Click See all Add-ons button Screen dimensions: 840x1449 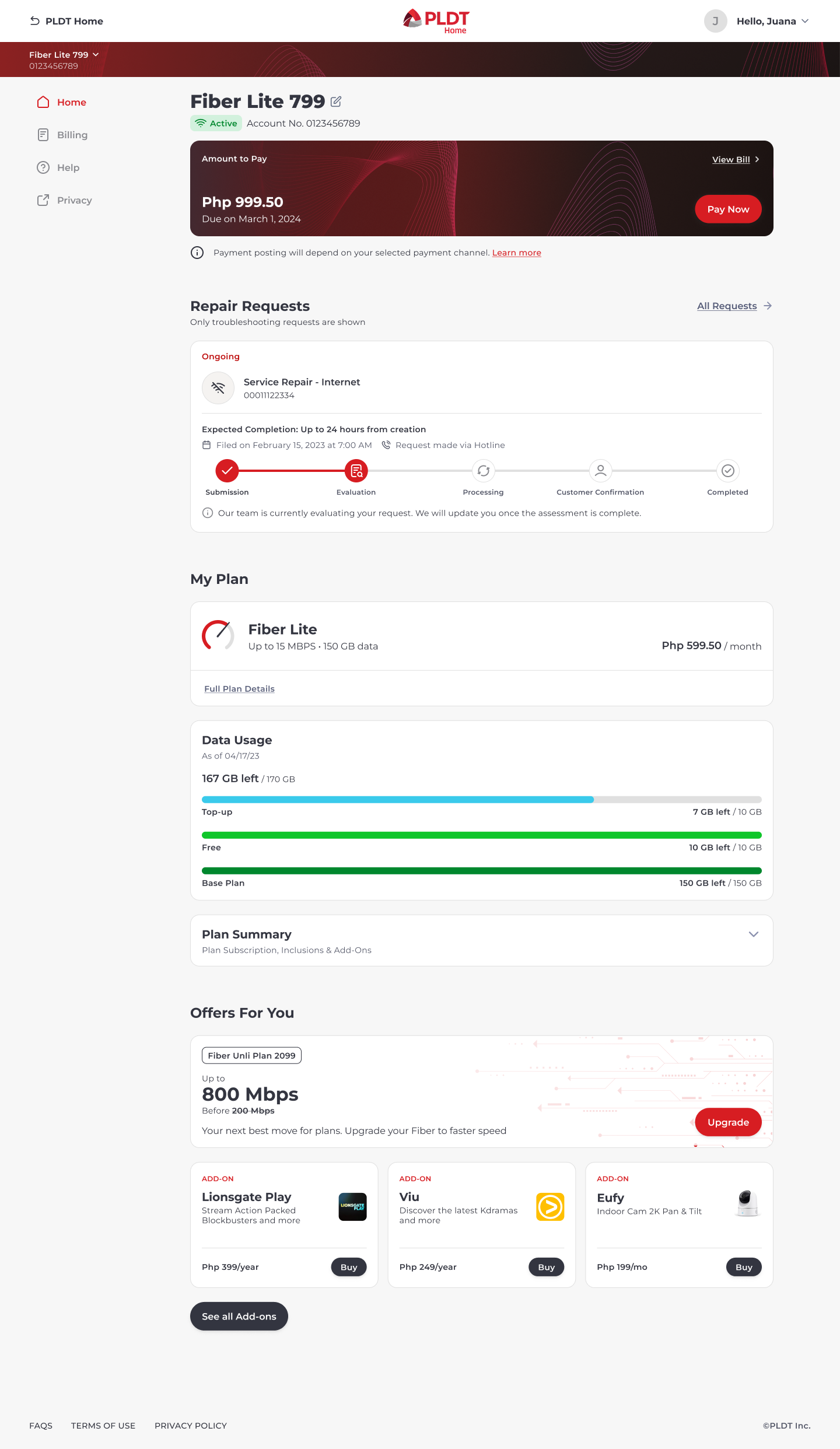coord(239,1316)
